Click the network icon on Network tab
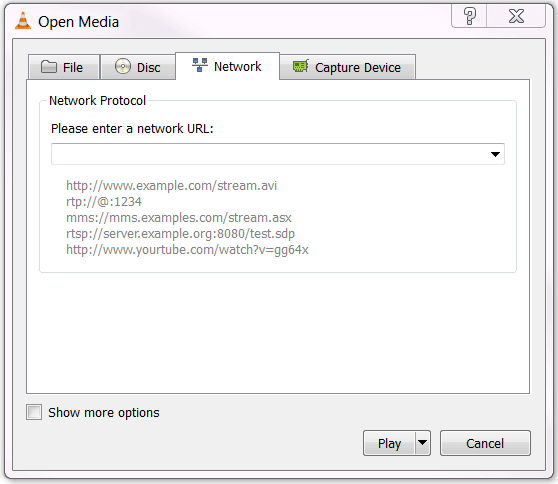 200,65
